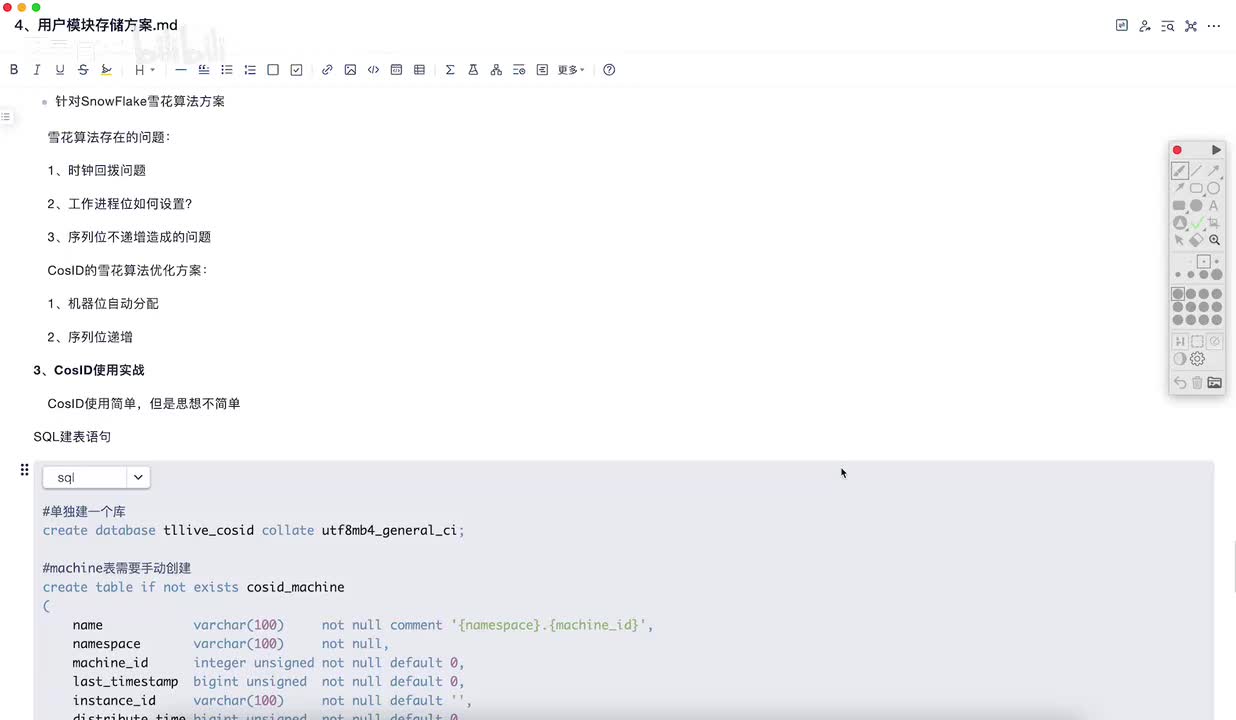Insert a numbered list
1236x720 pixels.
(250, 70)
